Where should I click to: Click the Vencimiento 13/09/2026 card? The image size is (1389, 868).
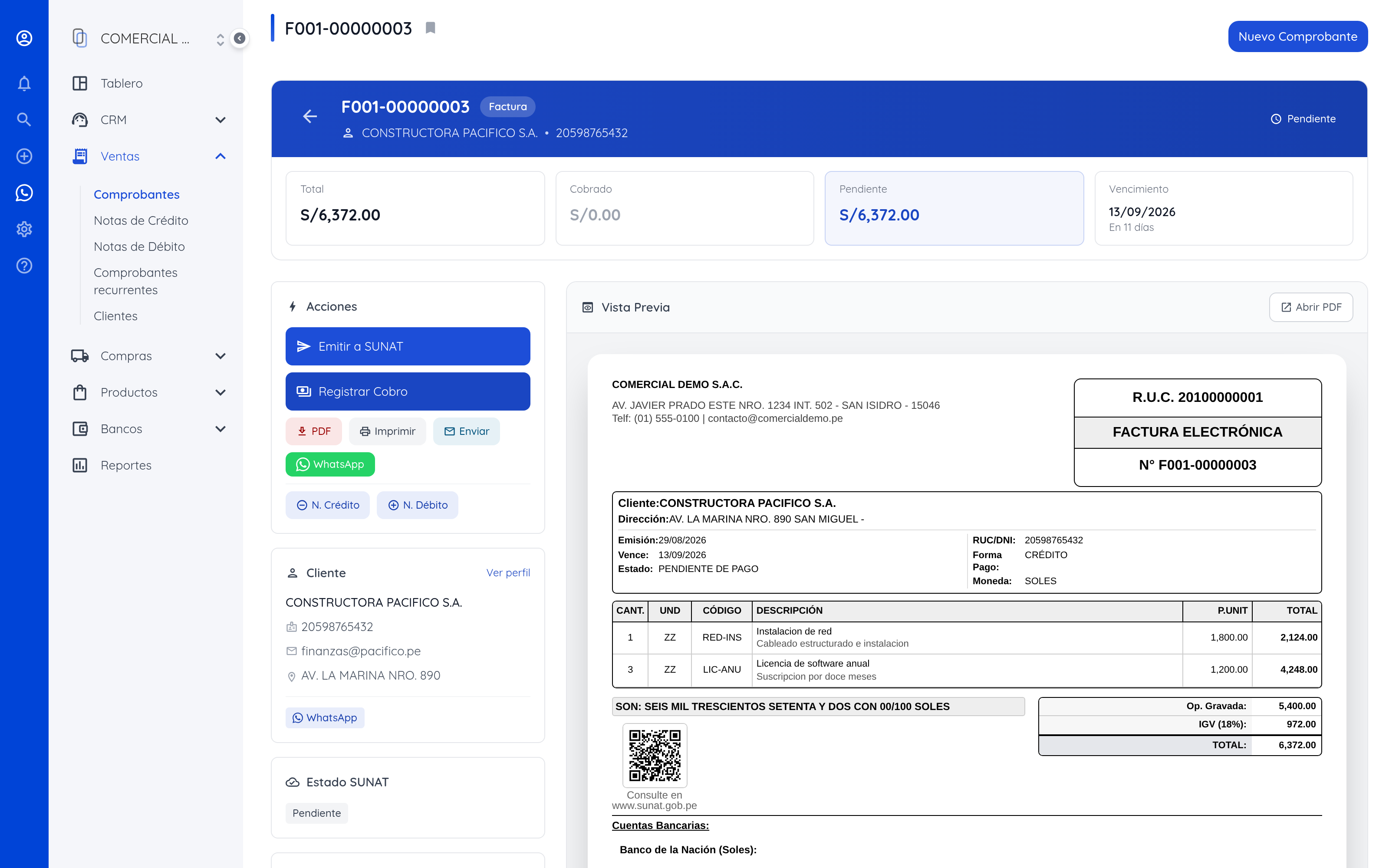1224,208
